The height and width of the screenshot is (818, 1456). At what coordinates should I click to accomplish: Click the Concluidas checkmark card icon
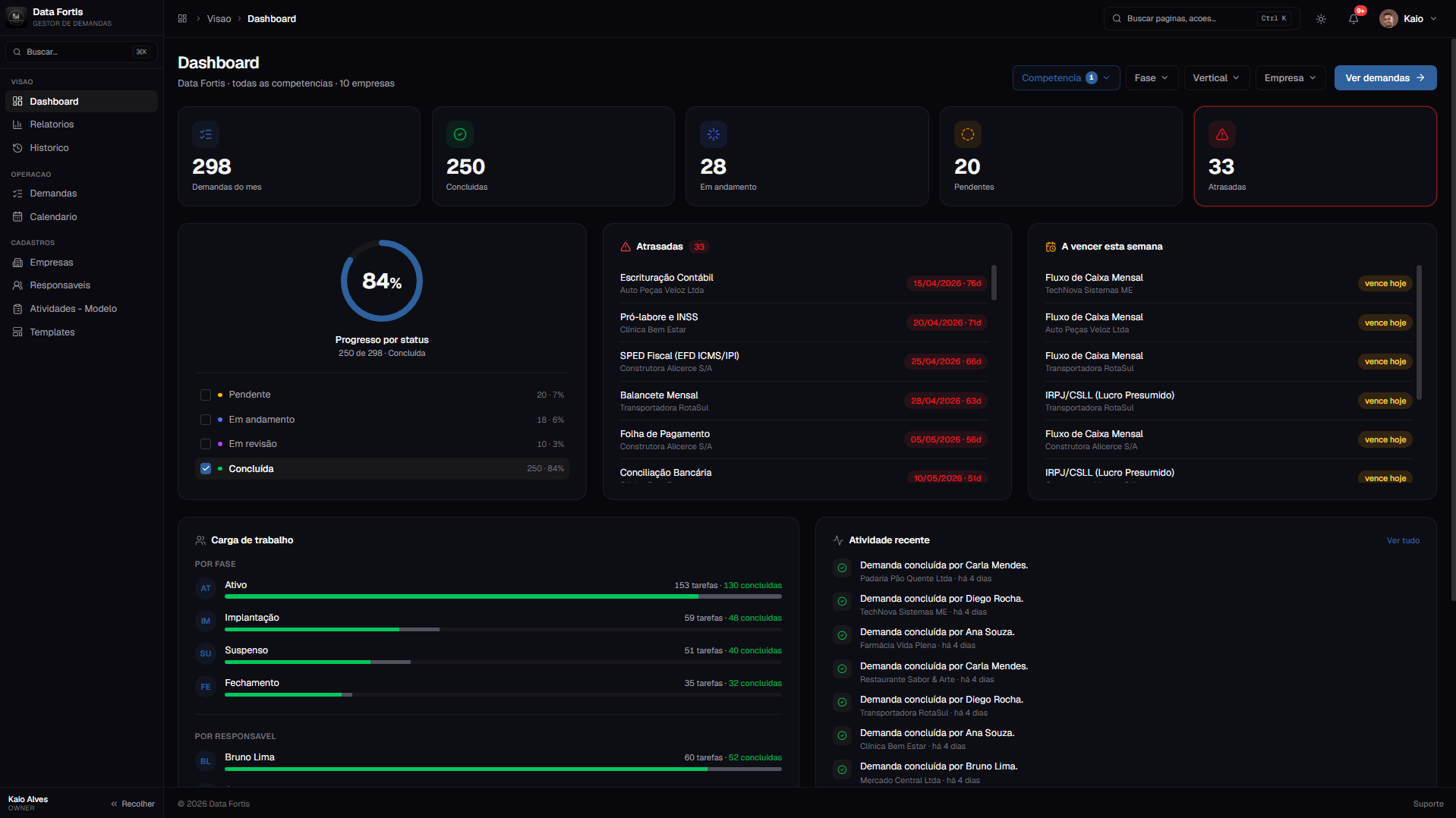click(x=460, y=134)
